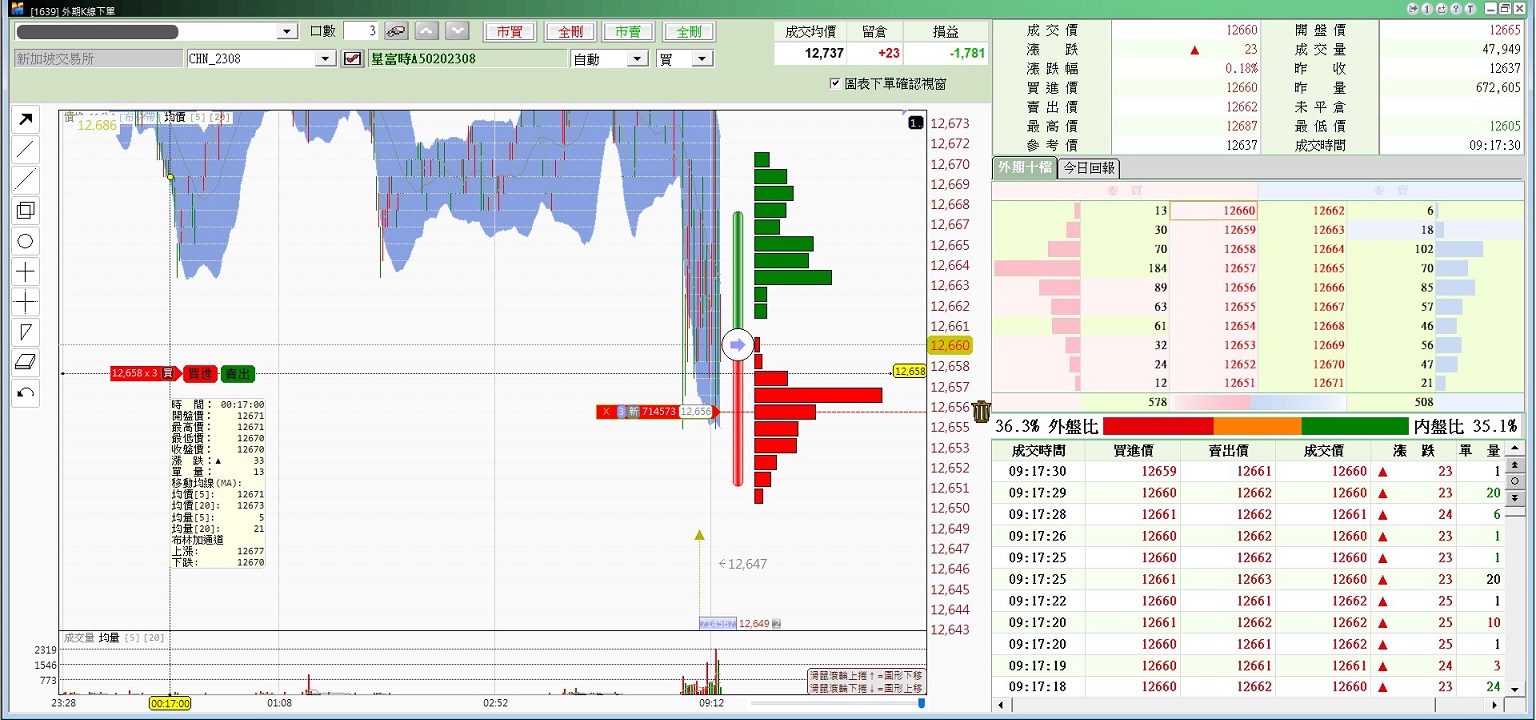Click the 市賣 market sell button

point(629,32)
